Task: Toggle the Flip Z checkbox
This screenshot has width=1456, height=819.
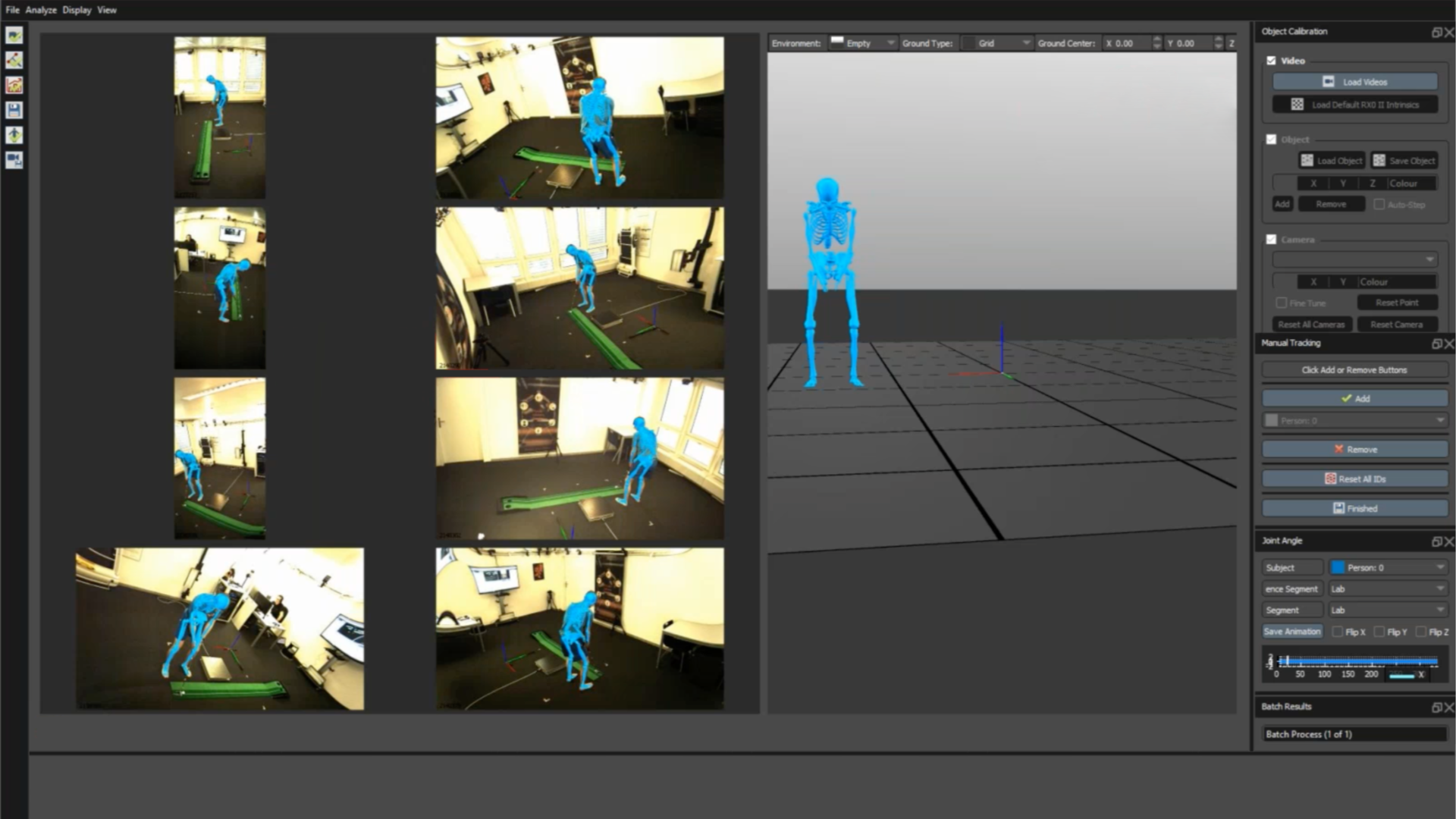Action: 1420,632
